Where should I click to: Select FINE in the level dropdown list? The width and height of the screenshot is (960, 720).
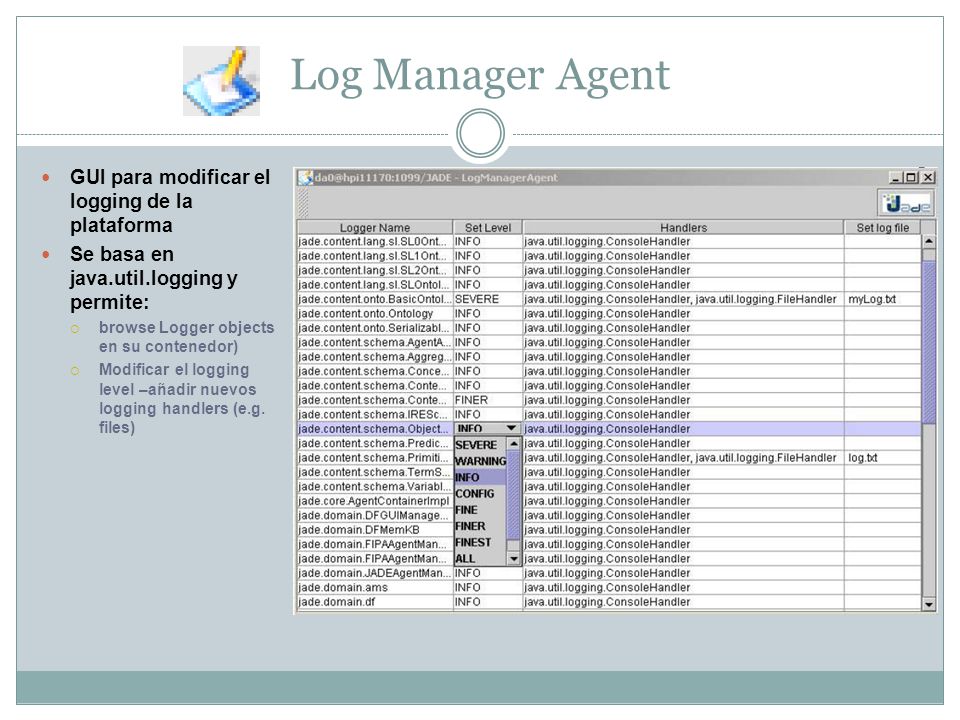pos(480,510)
